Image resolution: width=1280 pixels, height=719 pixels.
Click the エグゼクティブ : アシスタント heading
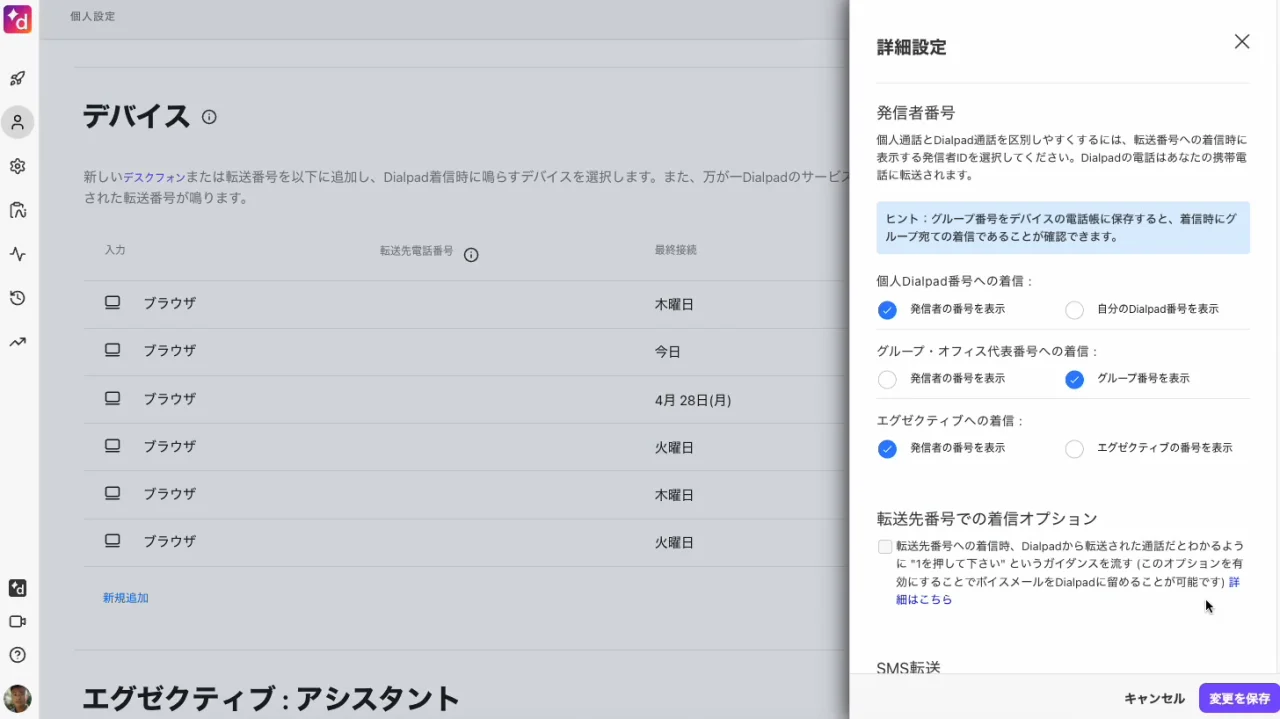(271, 699)
